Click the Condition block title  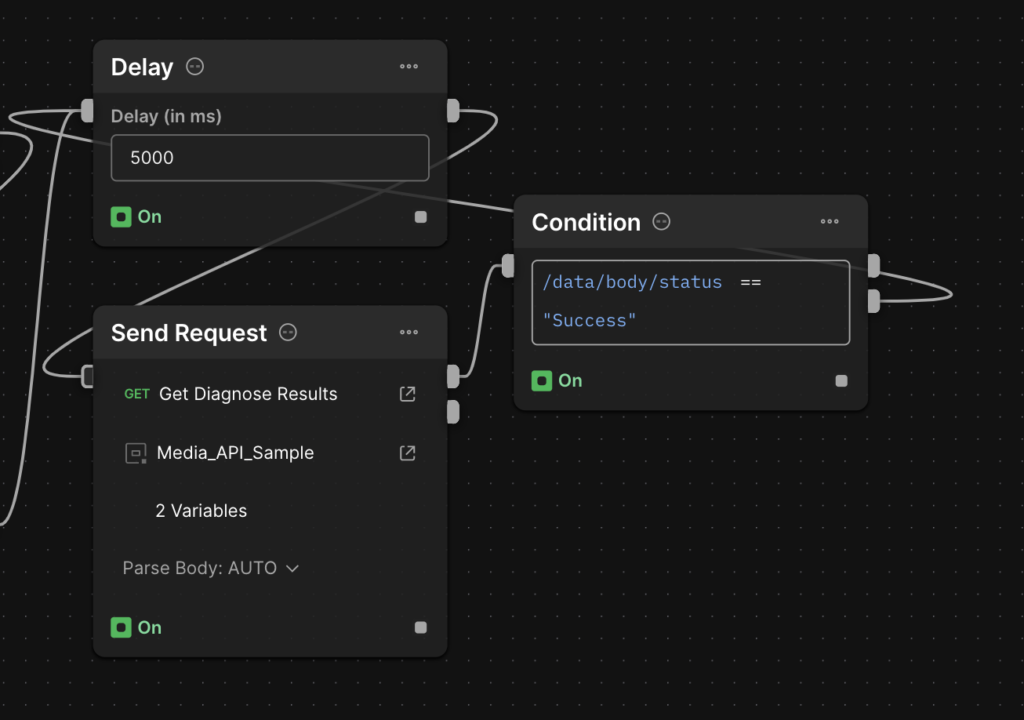[586, 222]
